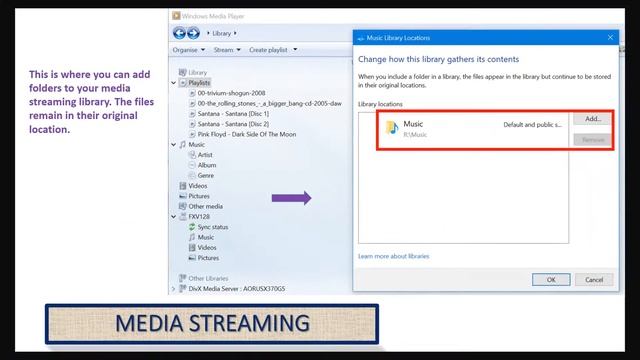This screenshot has height=360, width=640.
Task: Click the Playlists icon in navigation pane
Action: coord(183,82)
